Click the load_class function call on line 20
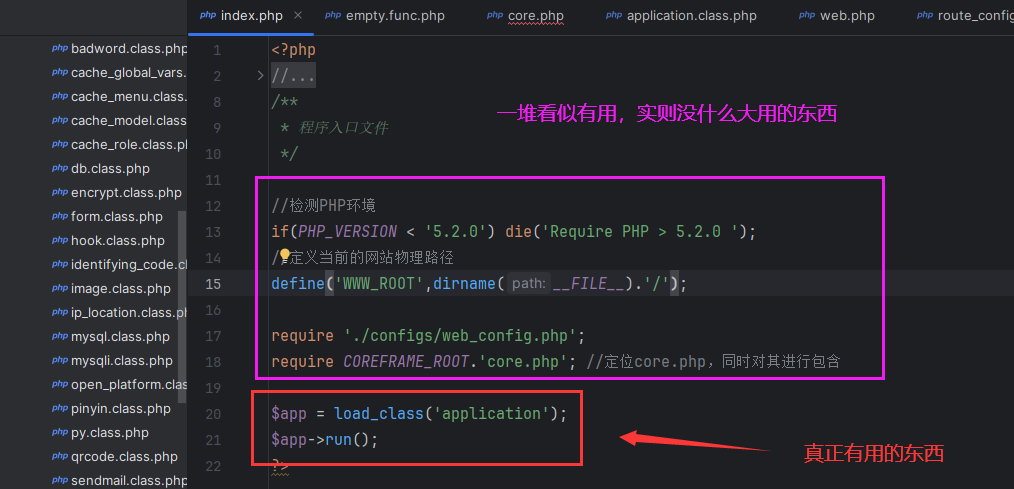 coord(375,413)
